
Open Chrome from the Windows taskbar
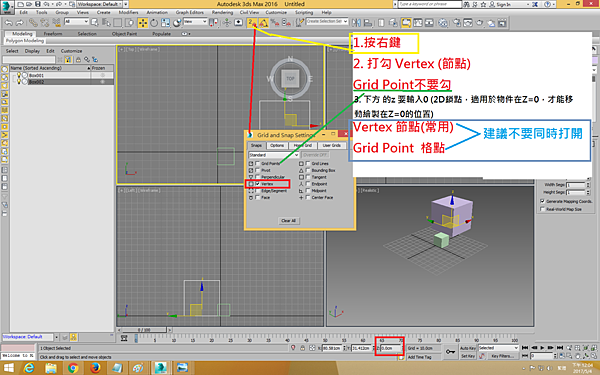click(x=73, y=368)
